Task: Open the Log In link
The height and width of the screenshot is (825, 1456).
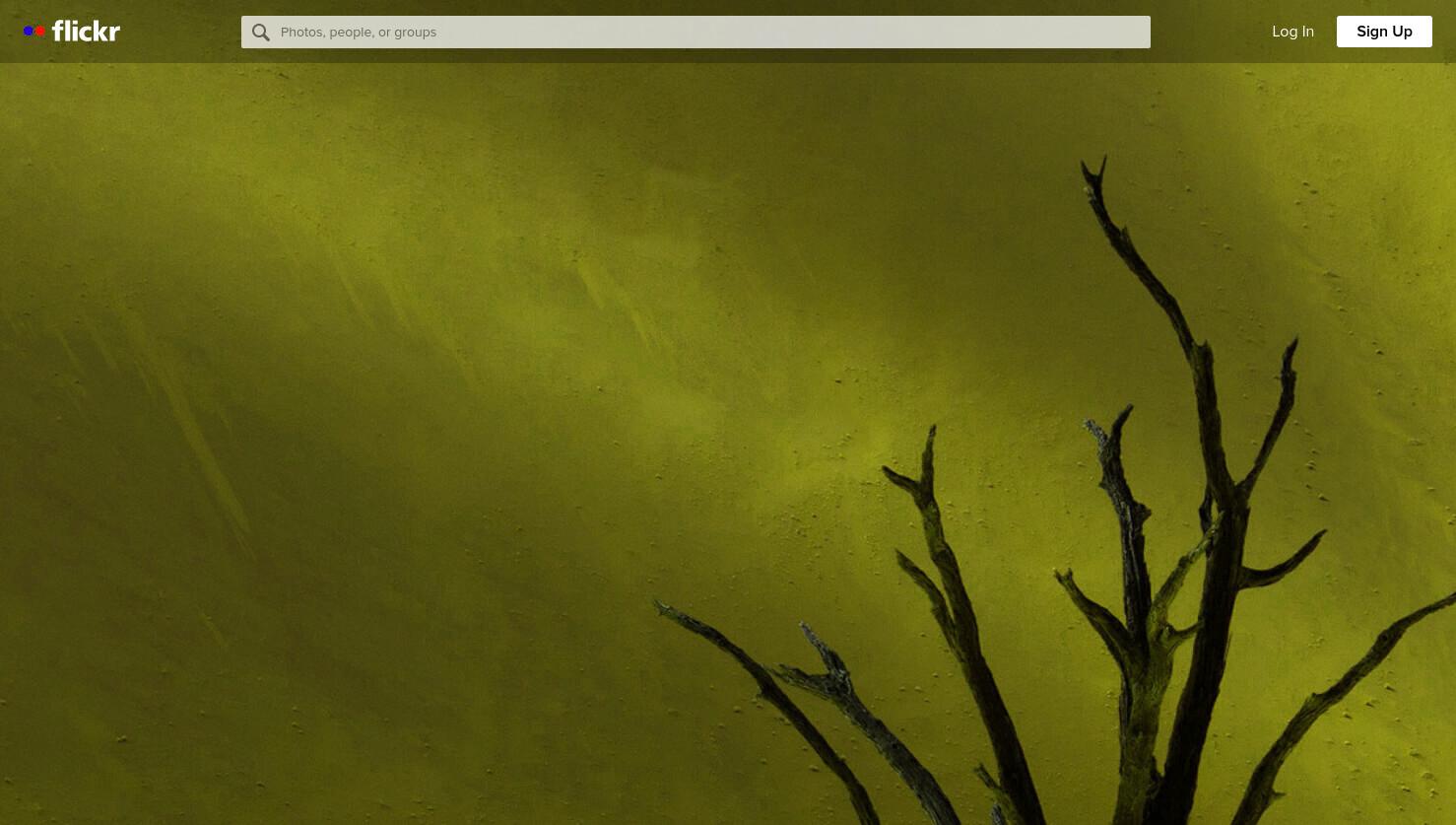Action: click(x=1292, y=32)
